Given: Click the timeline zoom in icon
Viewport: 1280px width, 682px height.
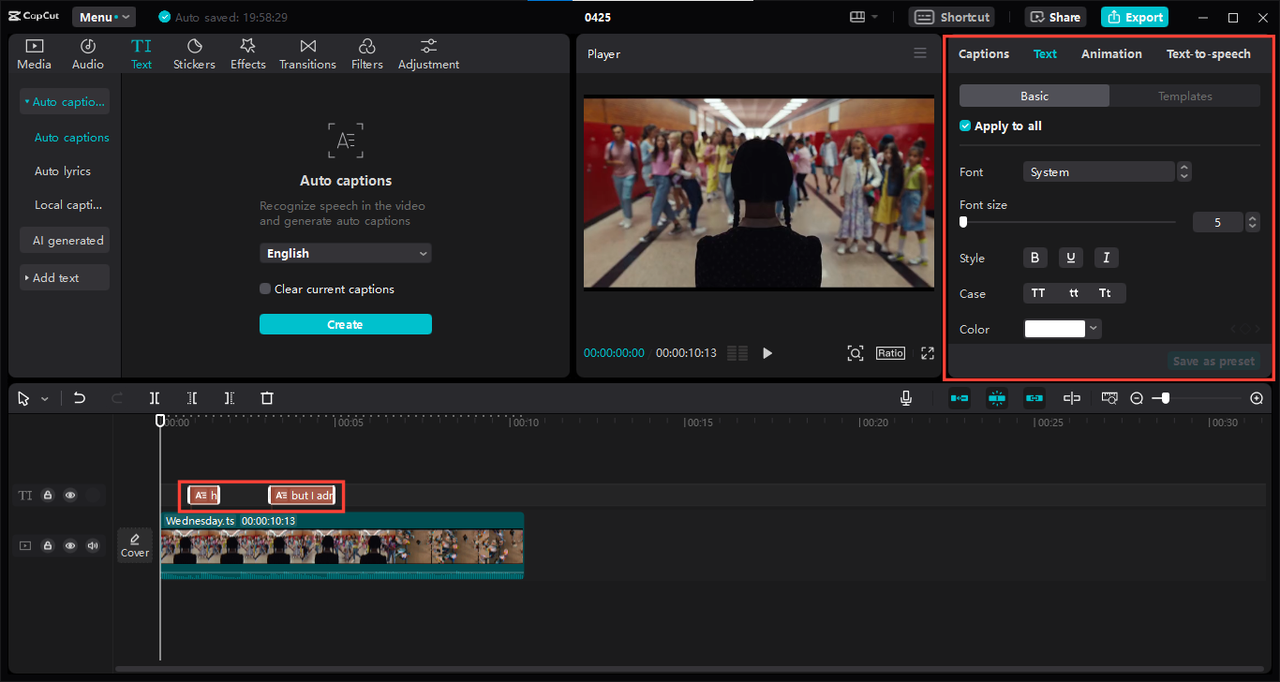Looking at the screenshot, I should click(x=1257, y=398).
